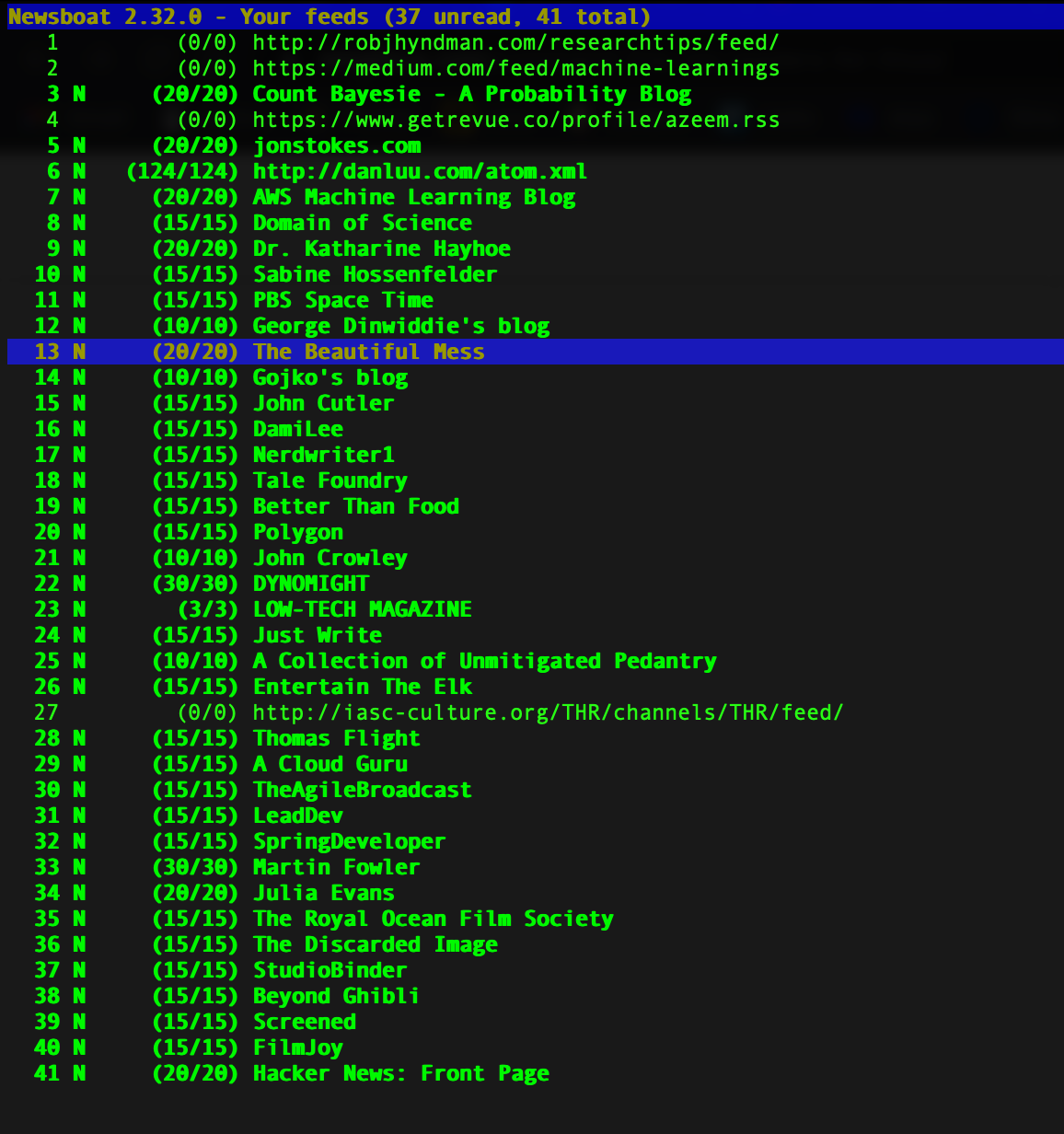Select The Royal Ocean Film Society feed

click(x=433, y=920)
